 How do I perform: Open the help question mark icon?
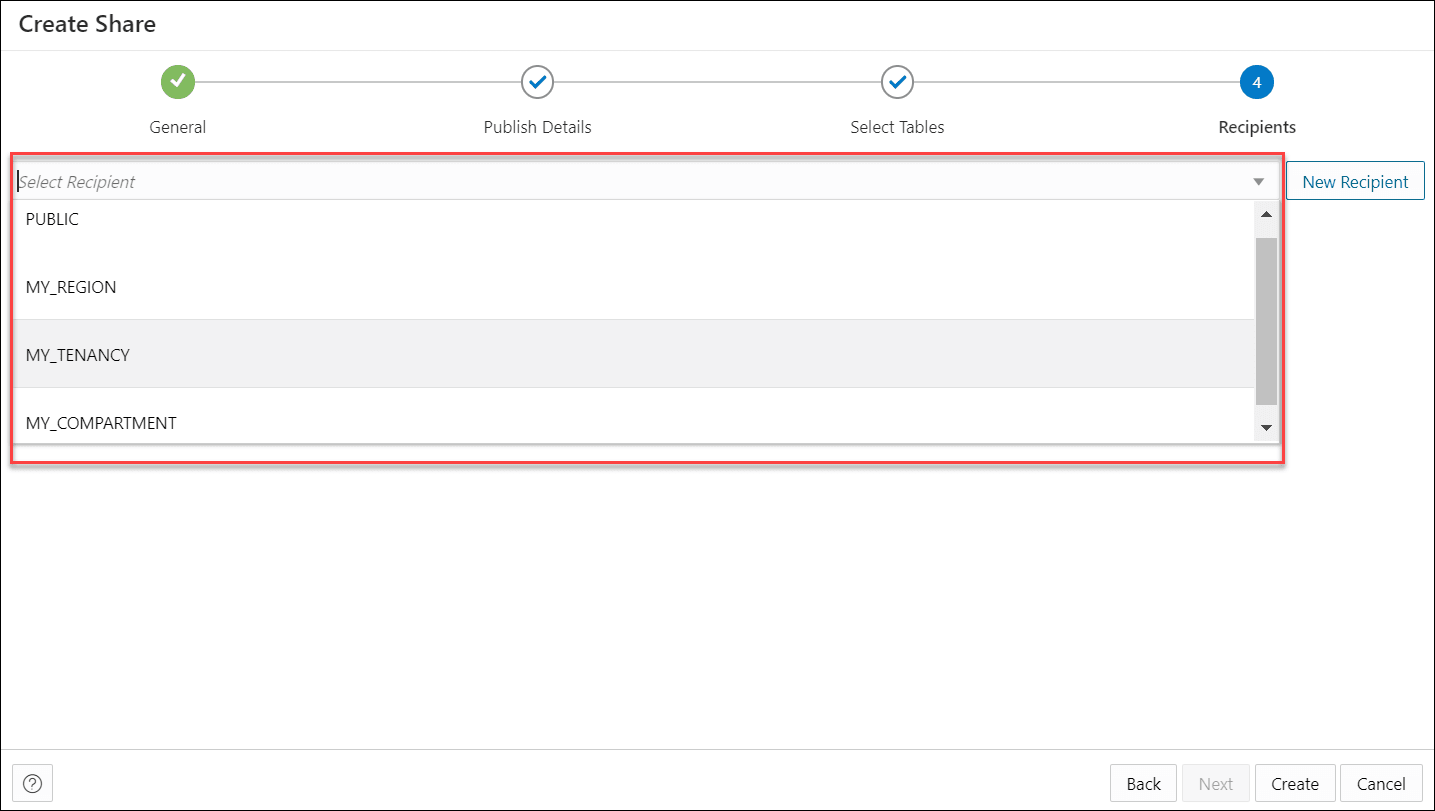click(x=32, y=783)
